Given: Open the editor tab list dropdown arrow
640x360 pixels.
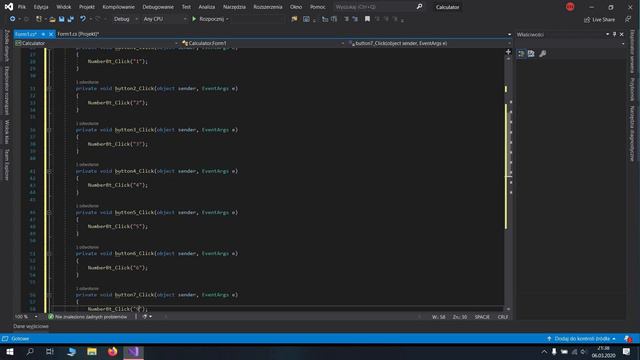Looking at the screenshot, I should click(x=509, y=34).
